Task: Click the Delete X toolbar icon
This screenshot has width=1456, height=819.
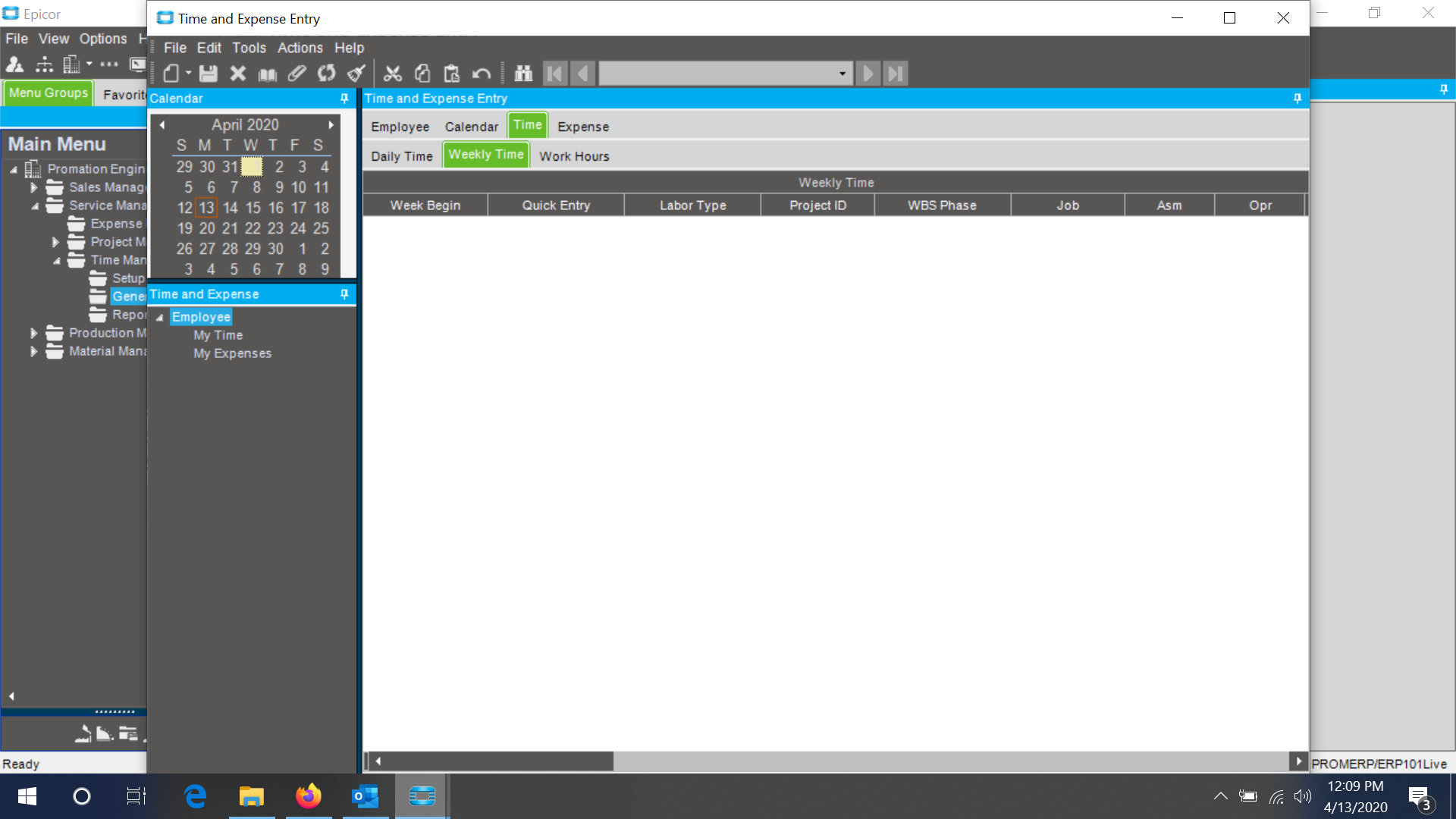Action: pyautogui.click(x=238, y=74)
